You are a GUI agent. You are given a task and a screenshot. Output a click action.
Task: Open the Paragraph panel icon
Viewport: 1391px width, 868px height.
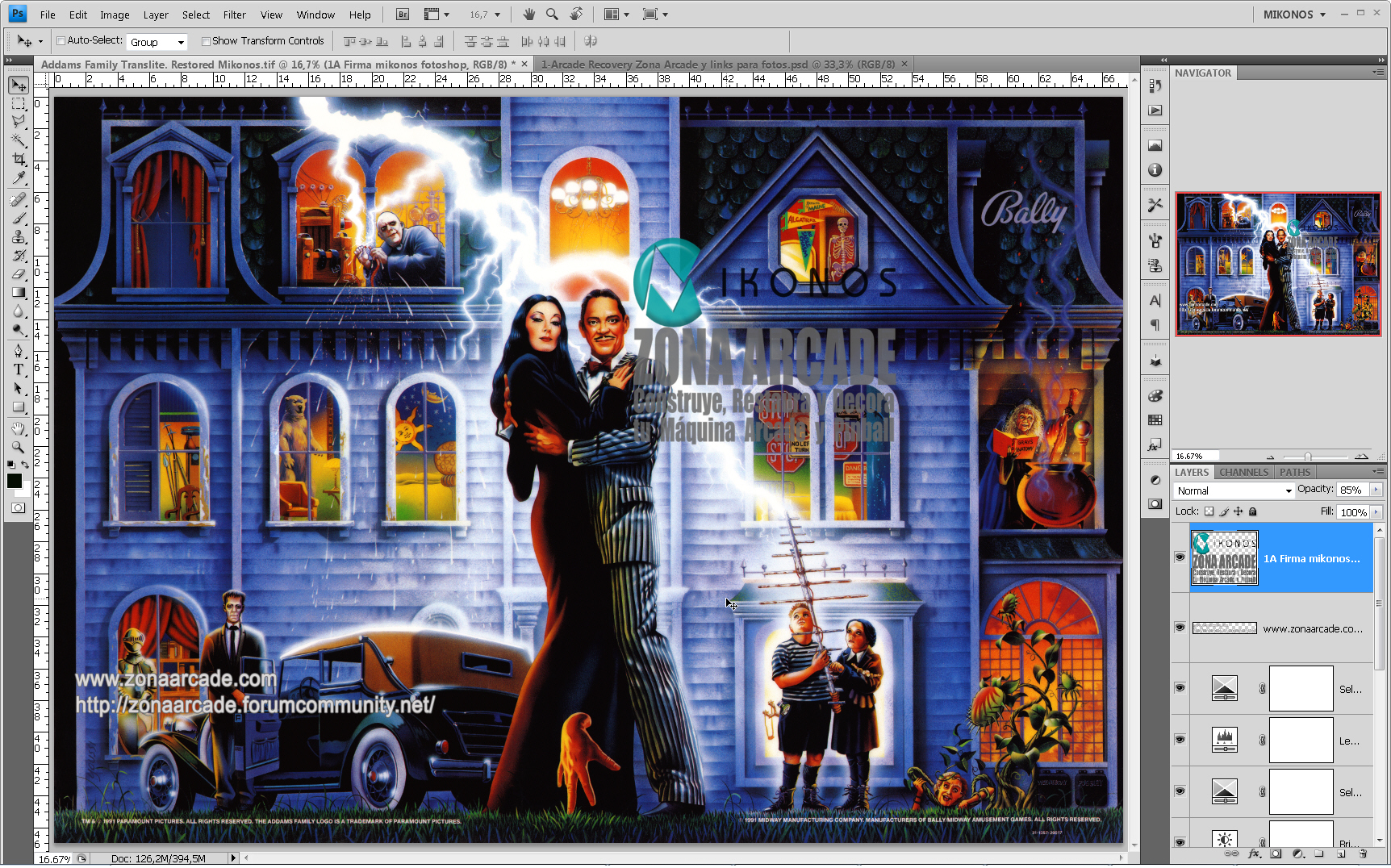click(1155, 325)
